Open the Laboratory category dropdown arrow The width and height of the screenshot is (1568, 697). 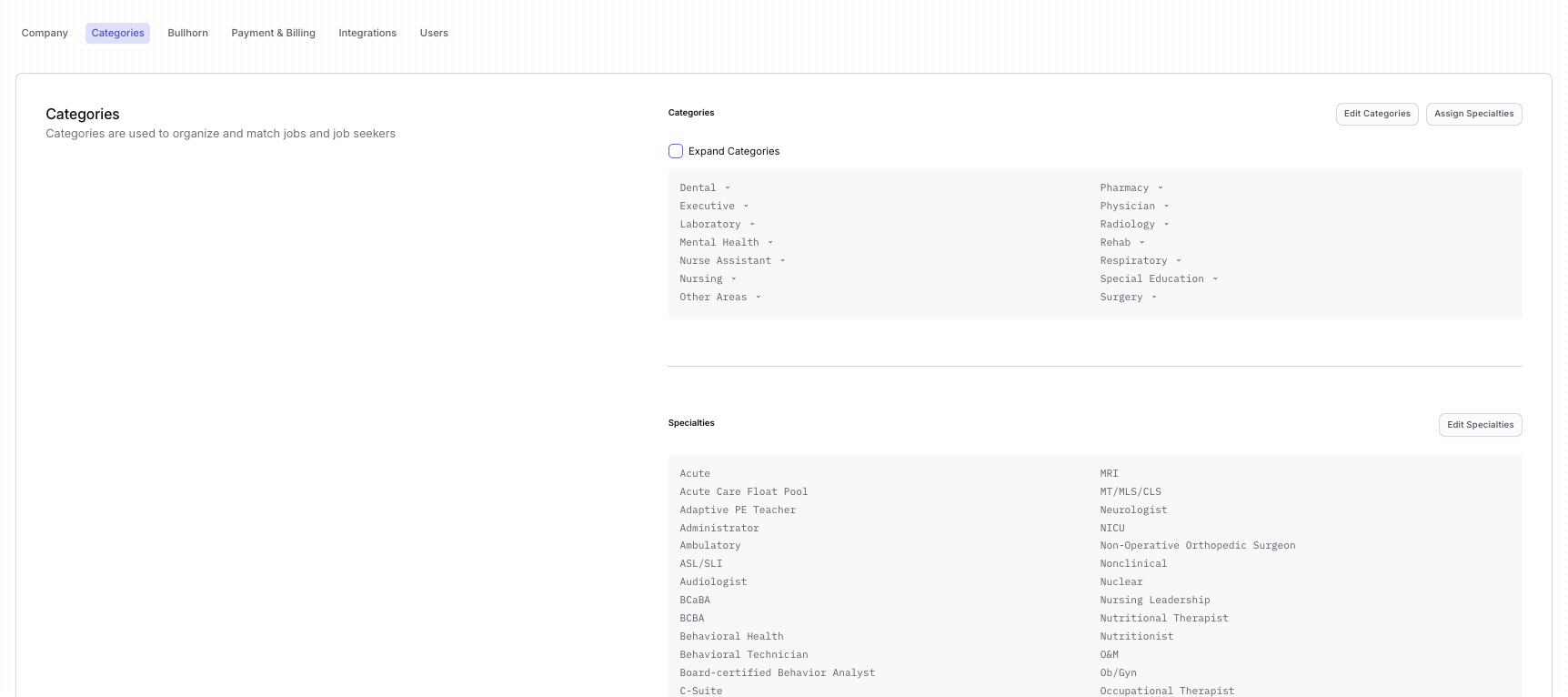click(752, 225)
